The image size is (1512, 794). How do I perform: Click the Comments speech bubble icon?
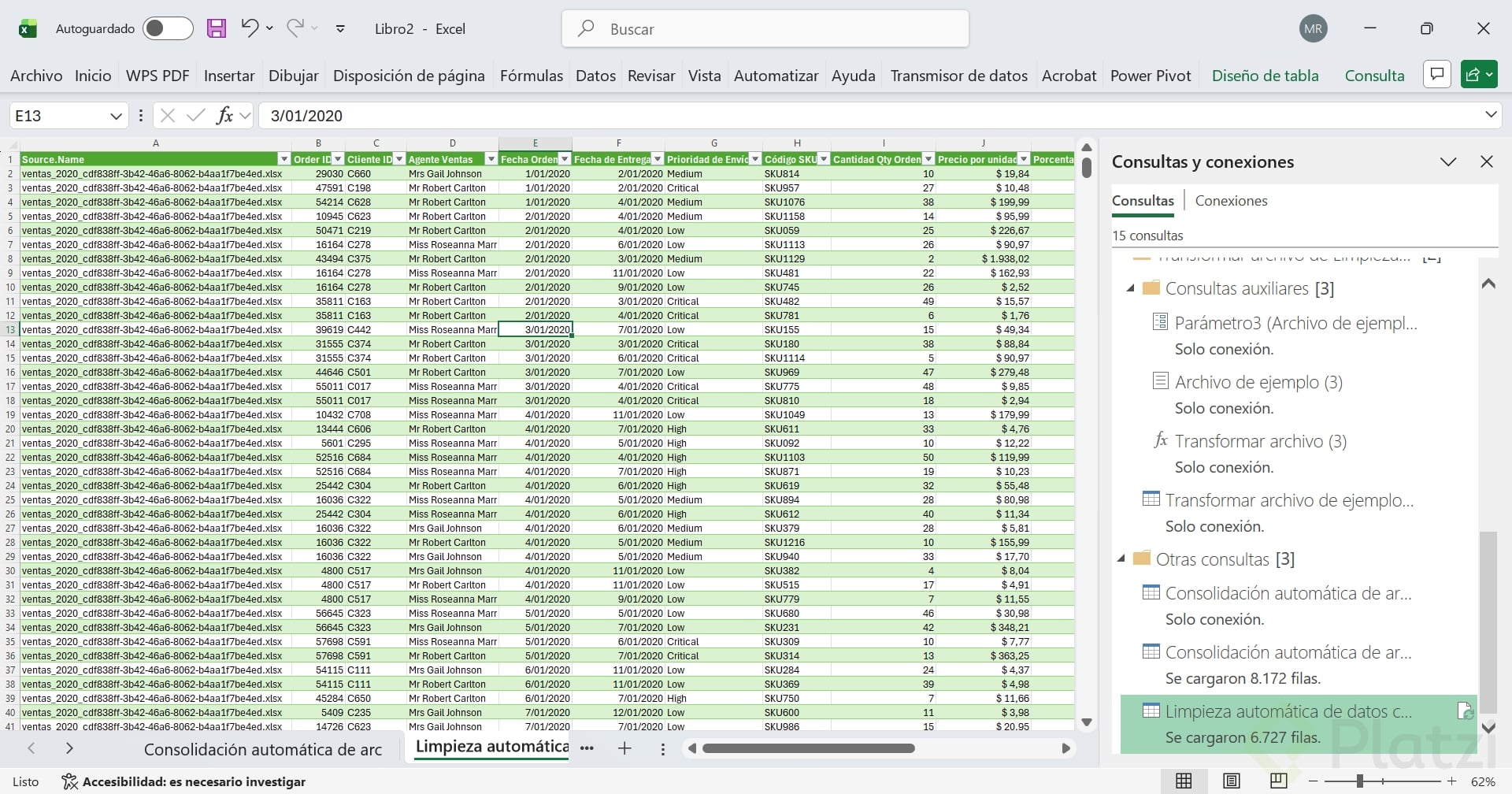pos(1436,75)
